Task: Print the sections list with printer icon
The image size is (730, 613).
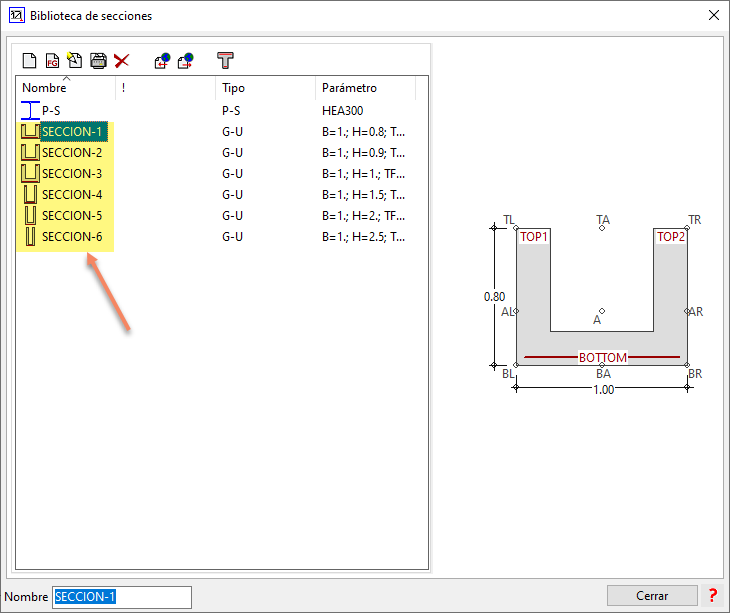Action: [x=98, y=61]
